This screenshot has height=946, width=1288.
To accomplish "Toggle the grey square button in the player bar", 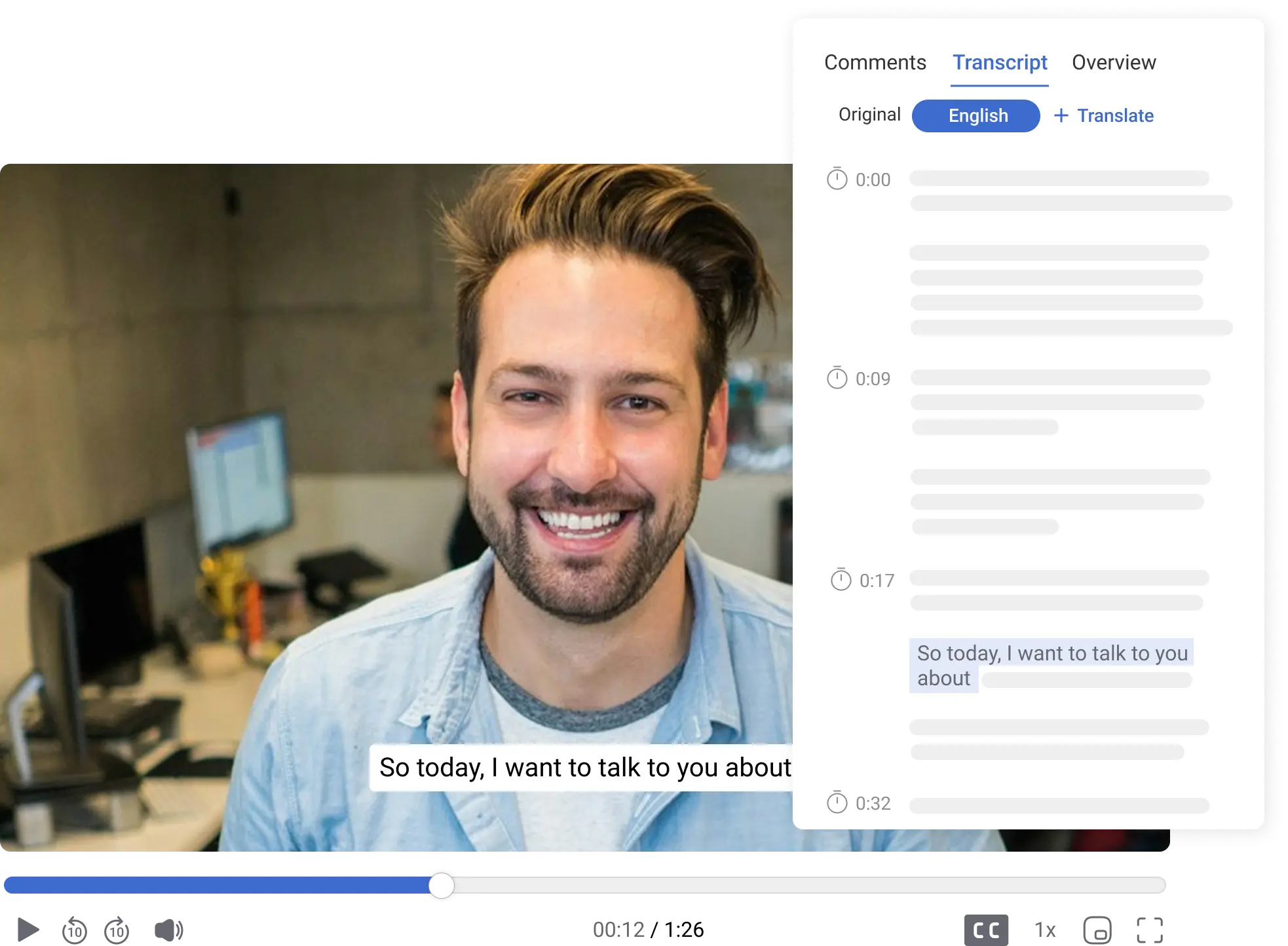I will coord(987,929).
